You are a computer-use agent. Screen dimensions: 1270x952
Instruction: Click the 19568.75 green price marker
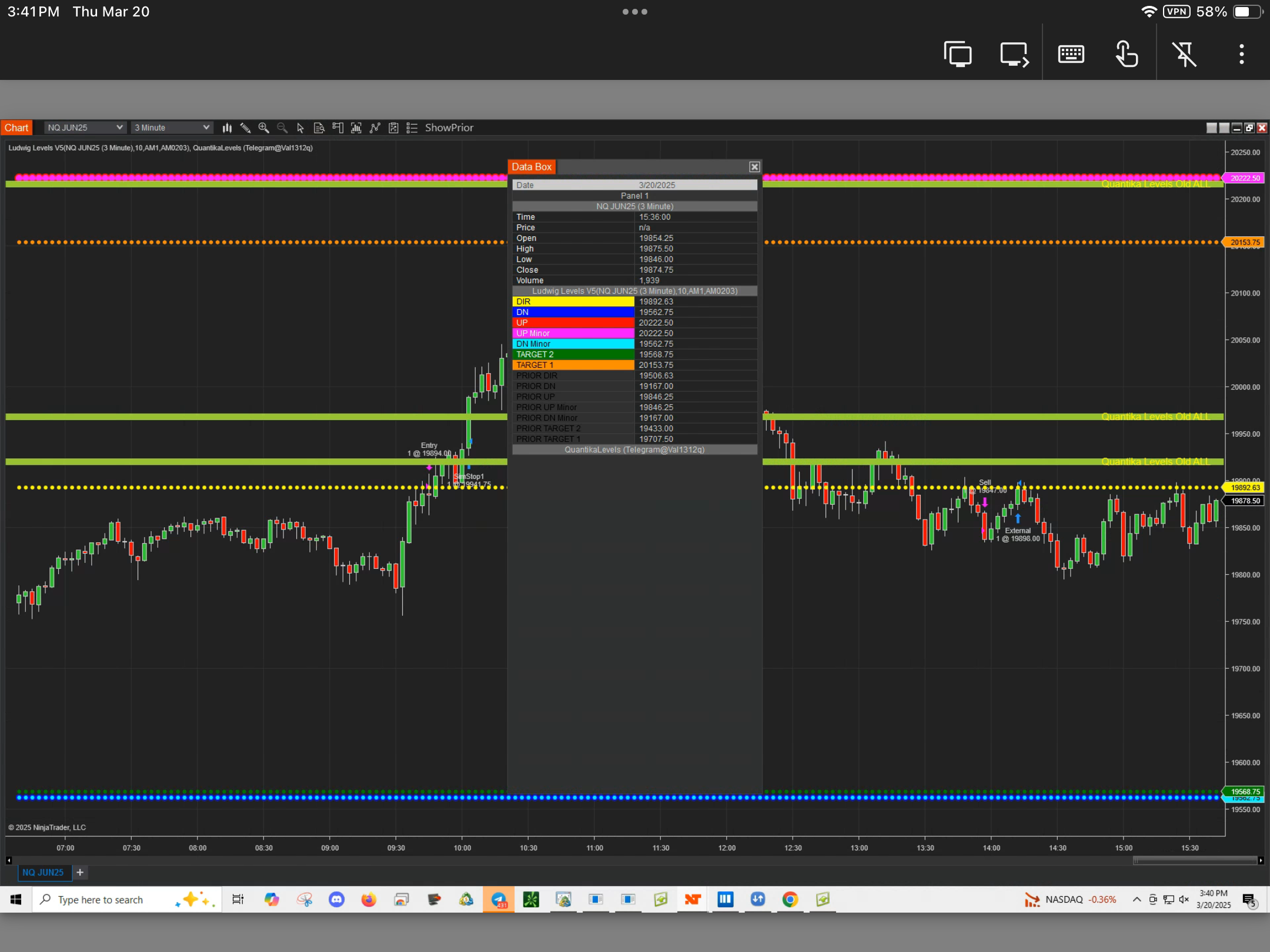point(1244,792)
